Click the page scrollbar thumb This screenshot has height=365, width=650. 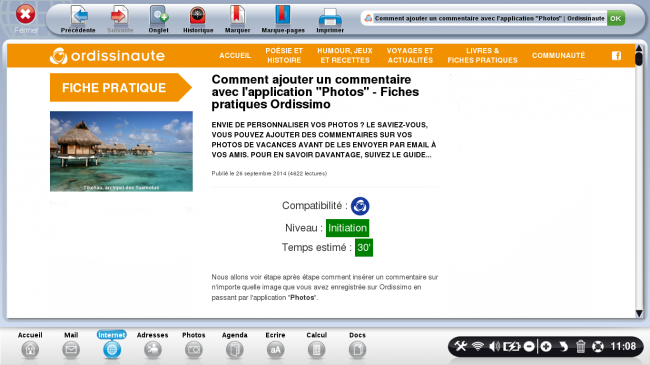click(x=639, y=59)
